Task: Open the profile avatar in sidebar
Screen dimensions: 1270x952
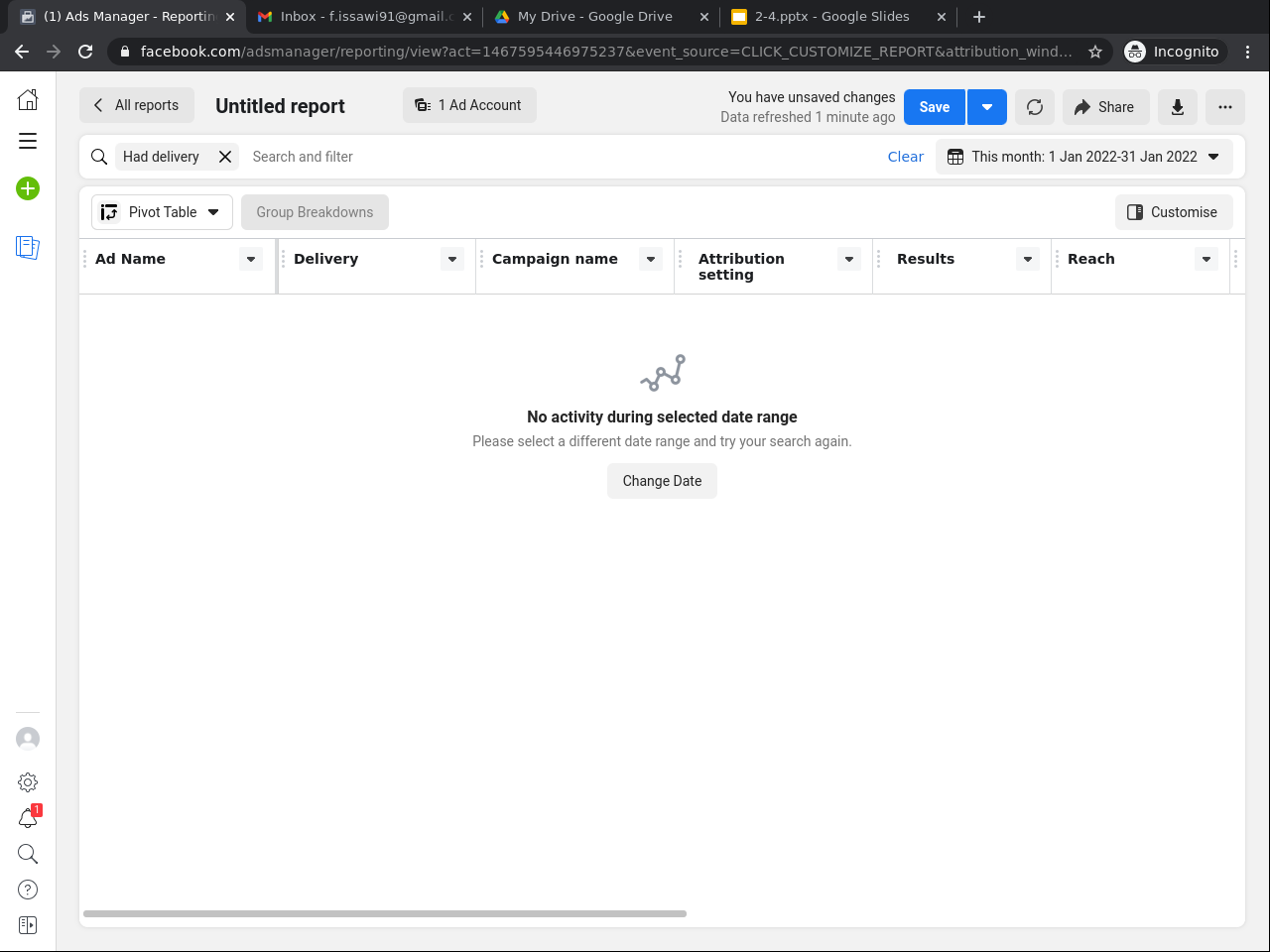Action: coord(28,739)
